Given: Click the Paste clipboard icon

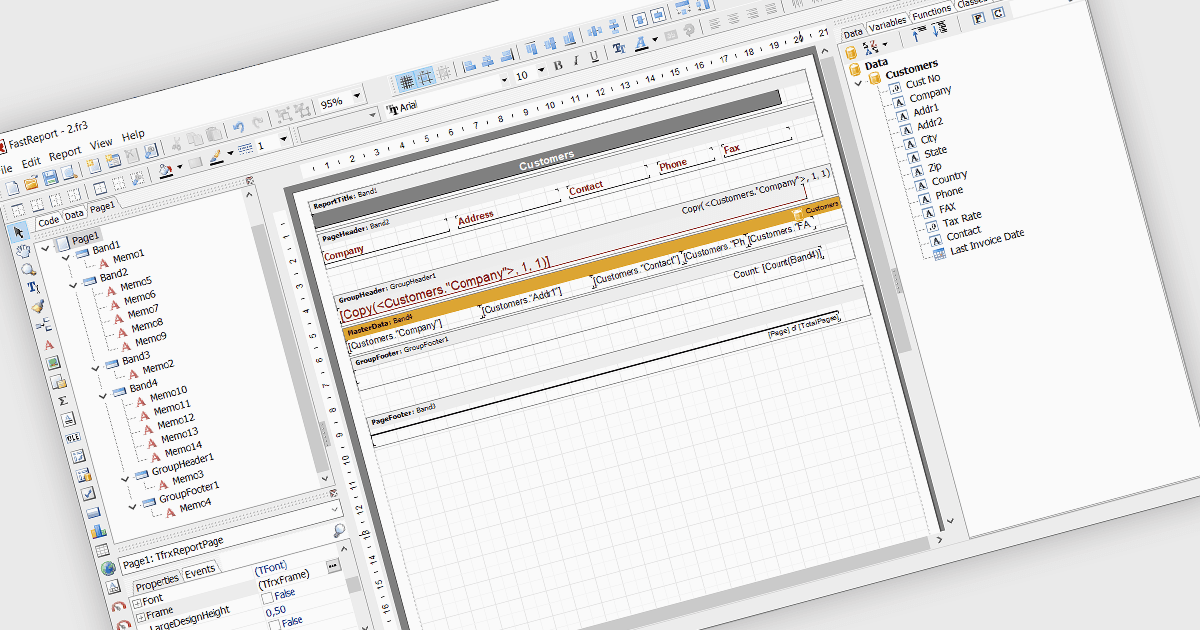Looking at the screenshot, I should click(x=215, y=132).
